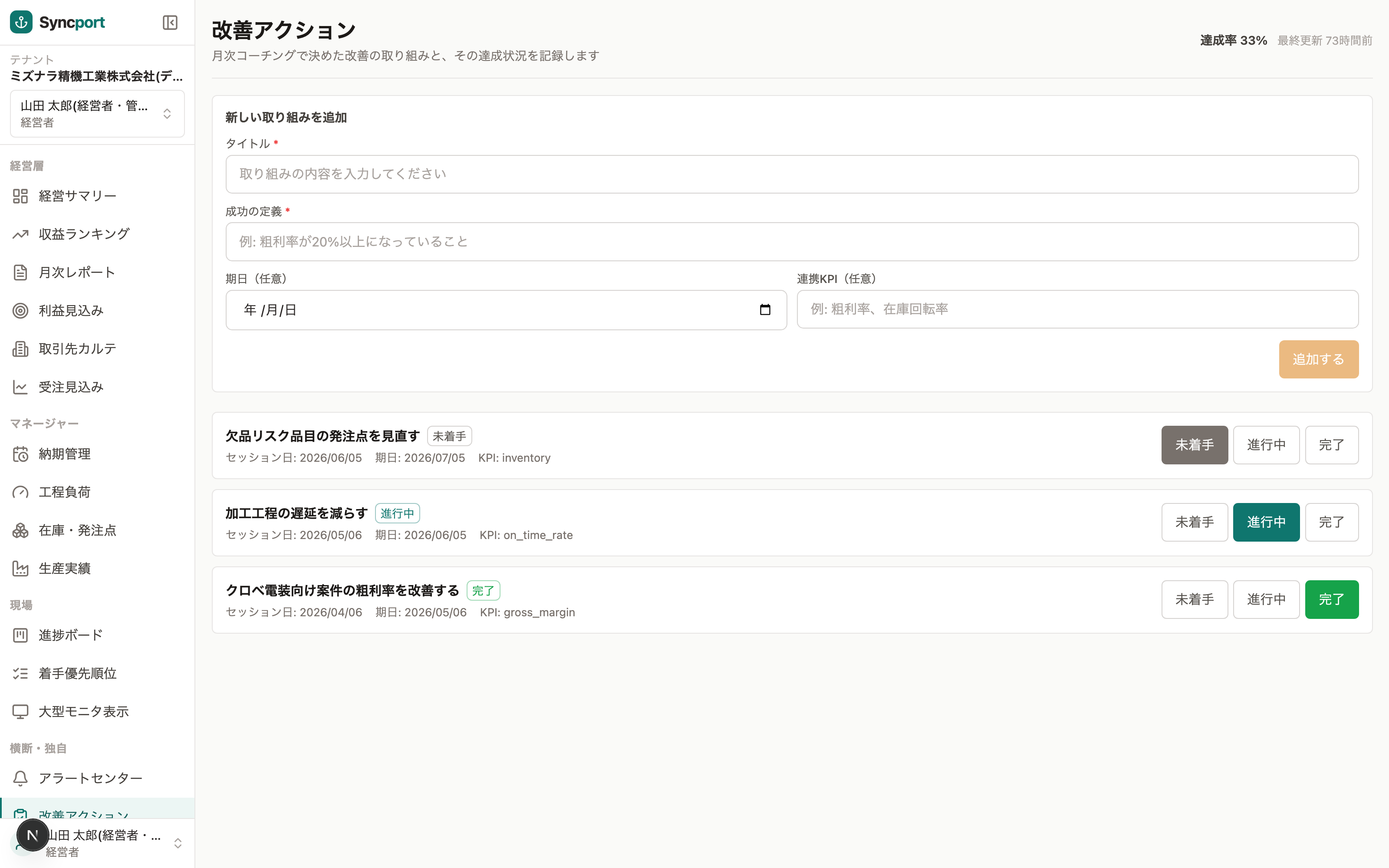Click the アラートセンター bell icon
This screenshot has width=1389, height=868.
[x=20, y=779]
